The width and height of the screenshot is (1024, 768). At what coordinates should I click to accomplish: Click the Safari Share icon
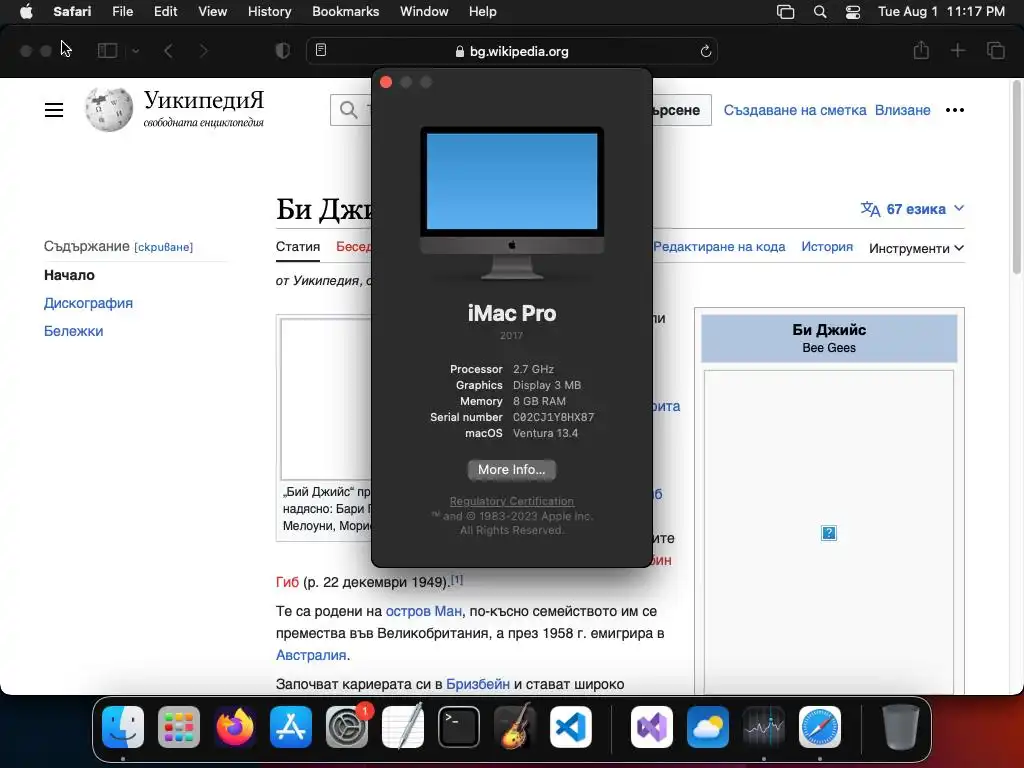coord(921,50)
